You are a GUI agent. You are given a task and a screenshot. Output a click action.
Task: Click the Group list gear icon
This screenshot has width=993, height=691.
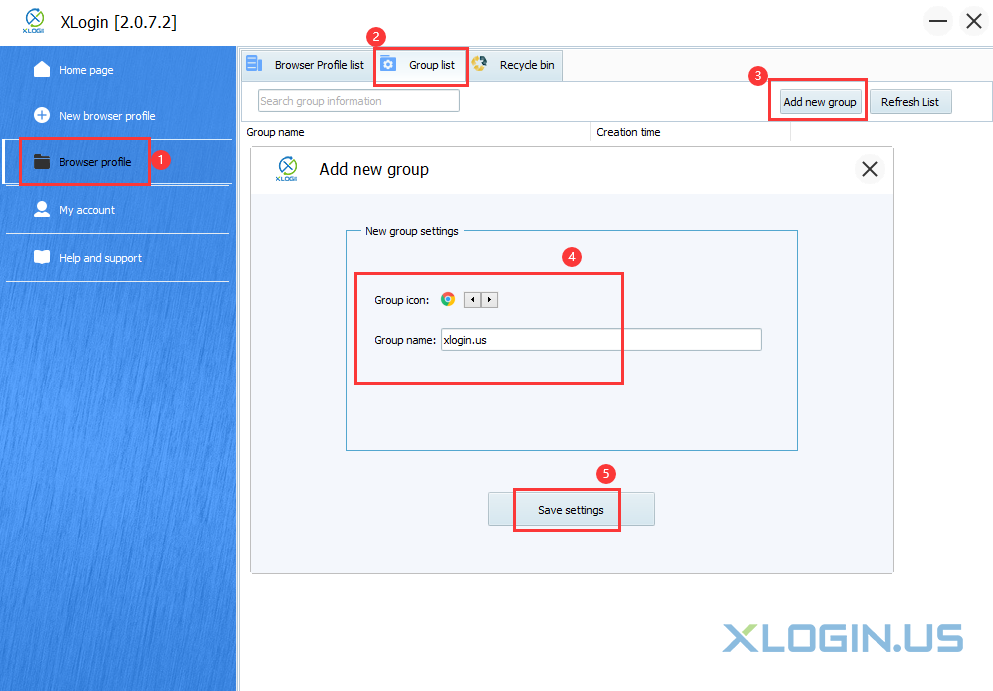(388, 64)
